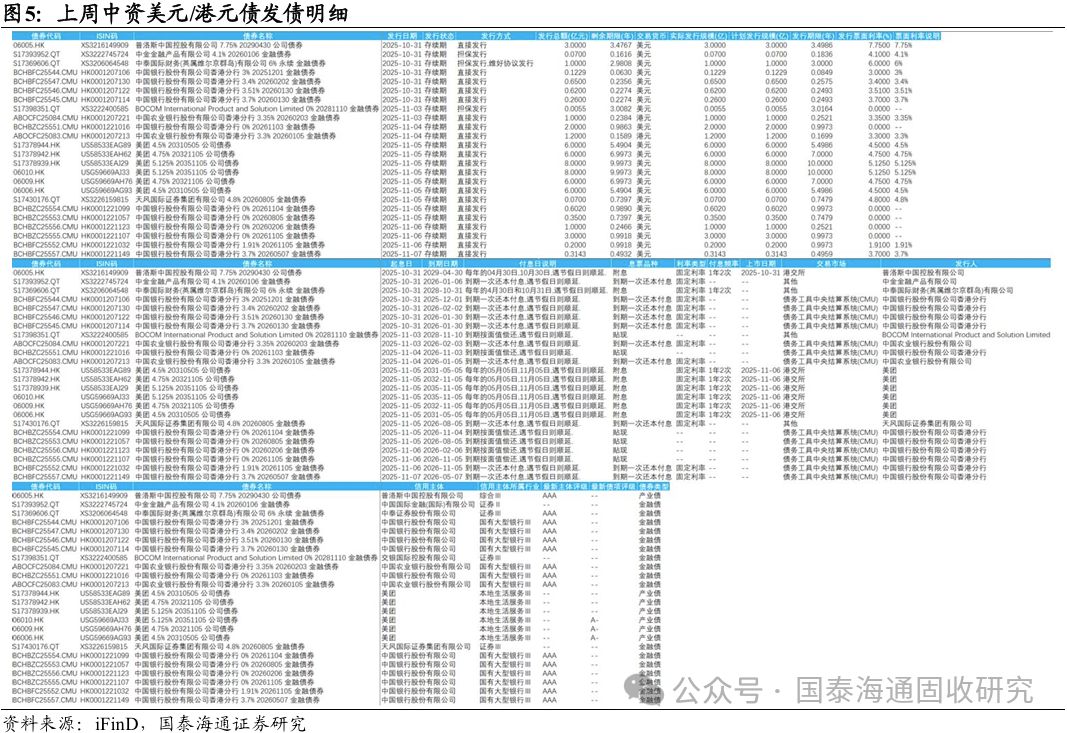Select the 交易货币 column header
The width and height of the screenshot is (1067, 733).
649,35
